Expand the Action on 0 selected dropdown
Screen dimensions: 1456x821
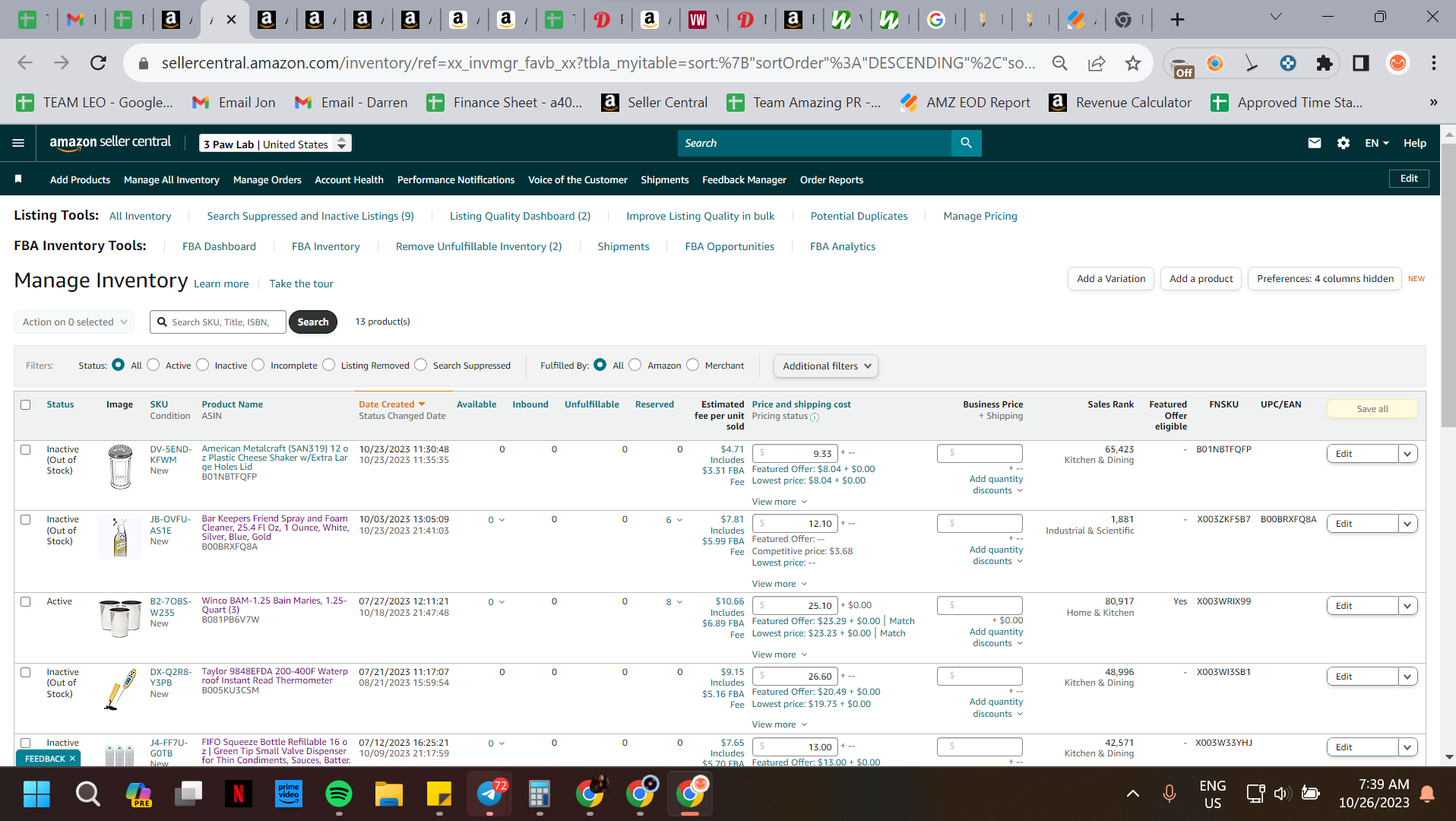coord(74,322)
